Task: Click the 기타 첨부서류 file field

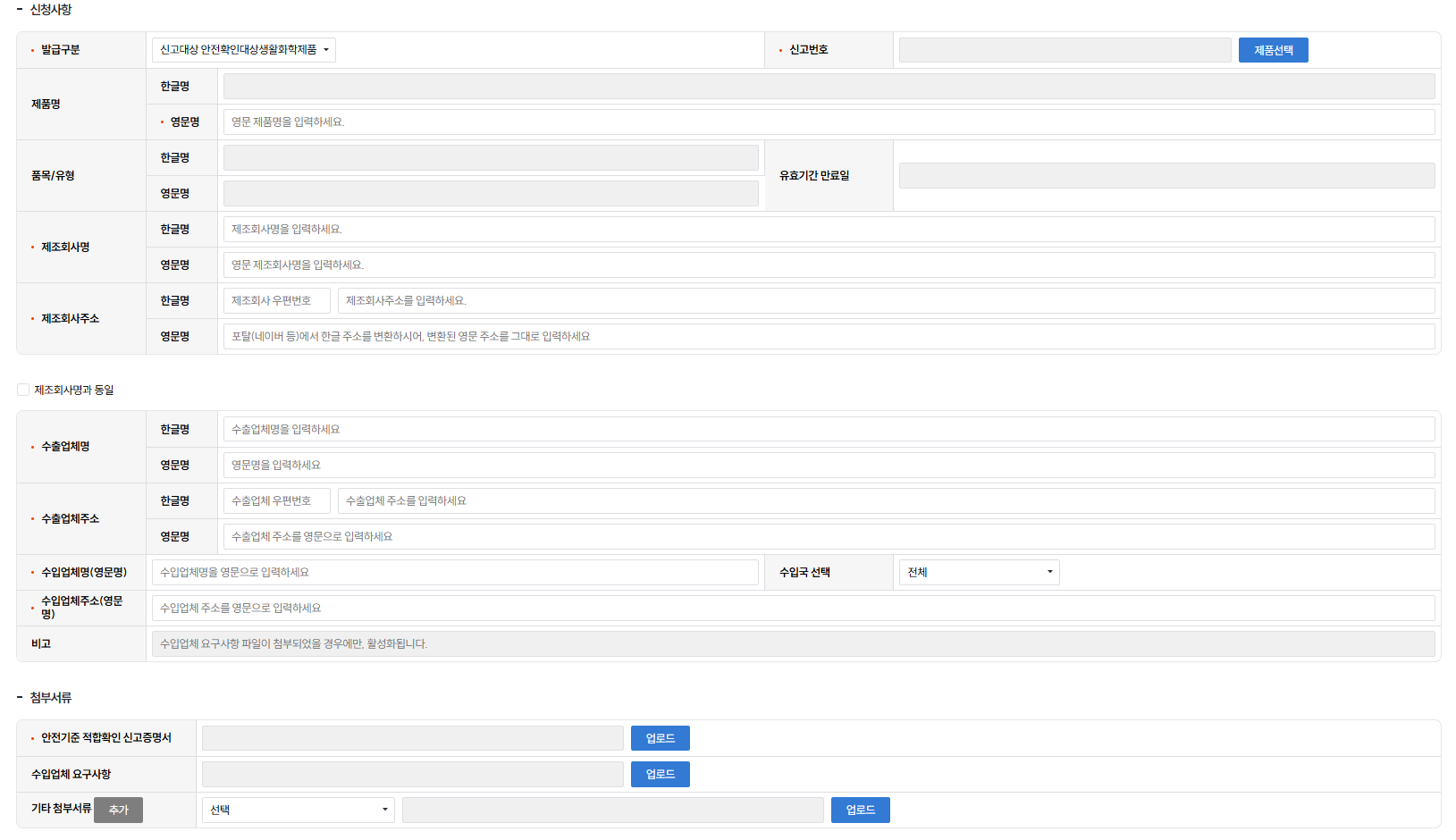Action: [612, 810]
